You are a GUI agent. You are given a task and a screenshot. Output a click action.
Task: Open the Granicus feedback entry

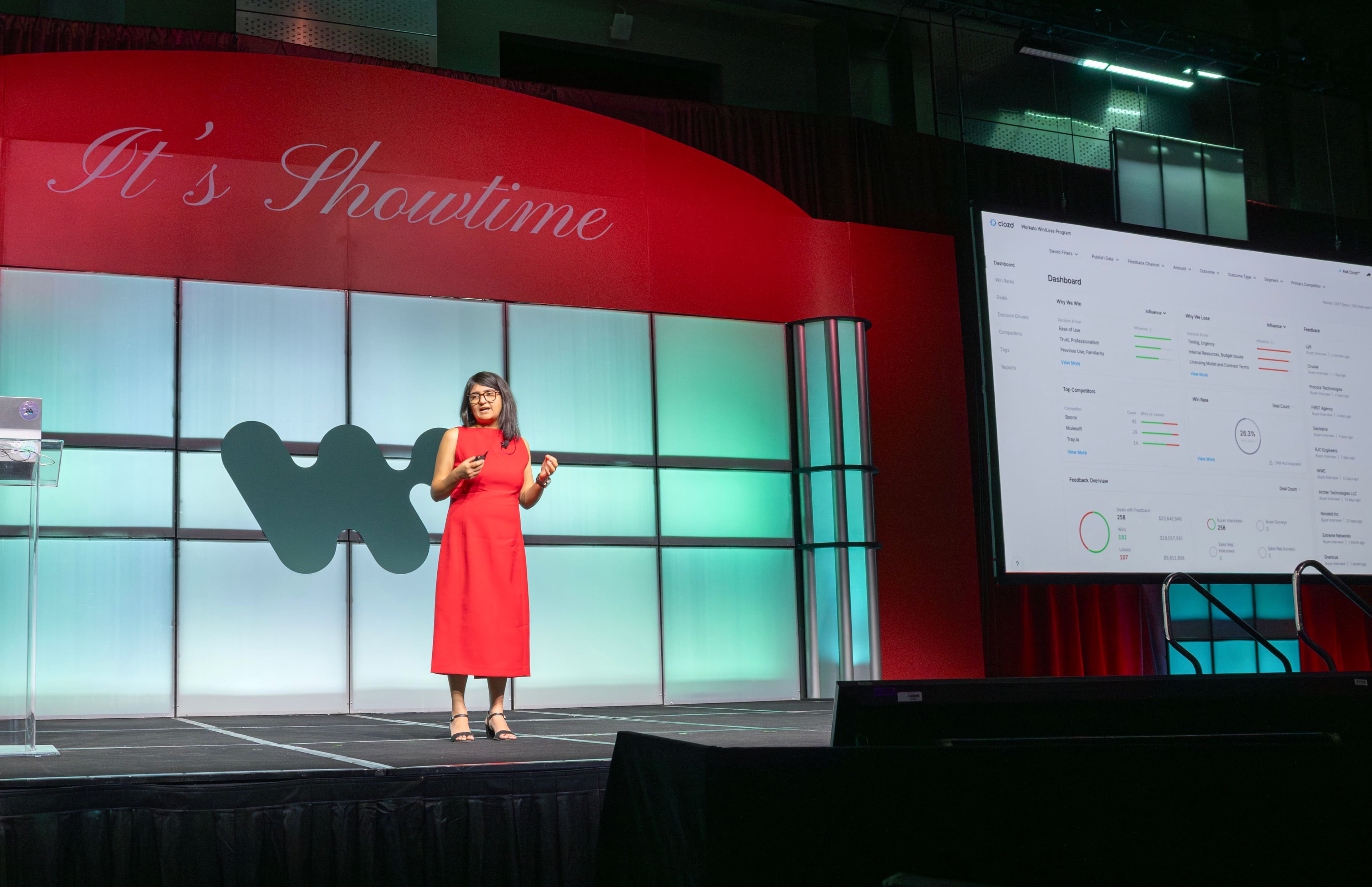1345,560
